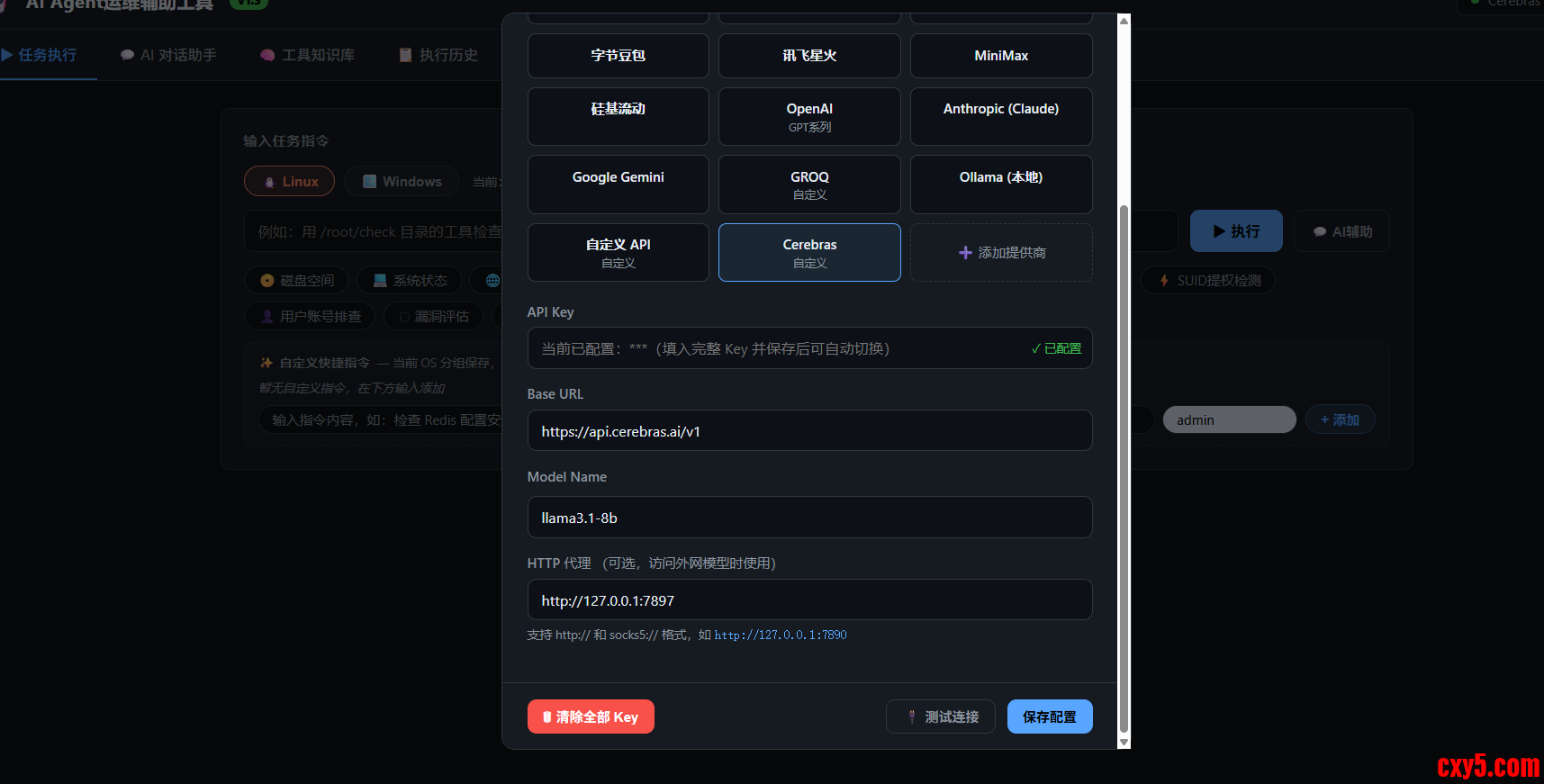Click the ✓已配置 status text
The width and height of the screenshot is (1544, 784).
(x=1056, y=348)
